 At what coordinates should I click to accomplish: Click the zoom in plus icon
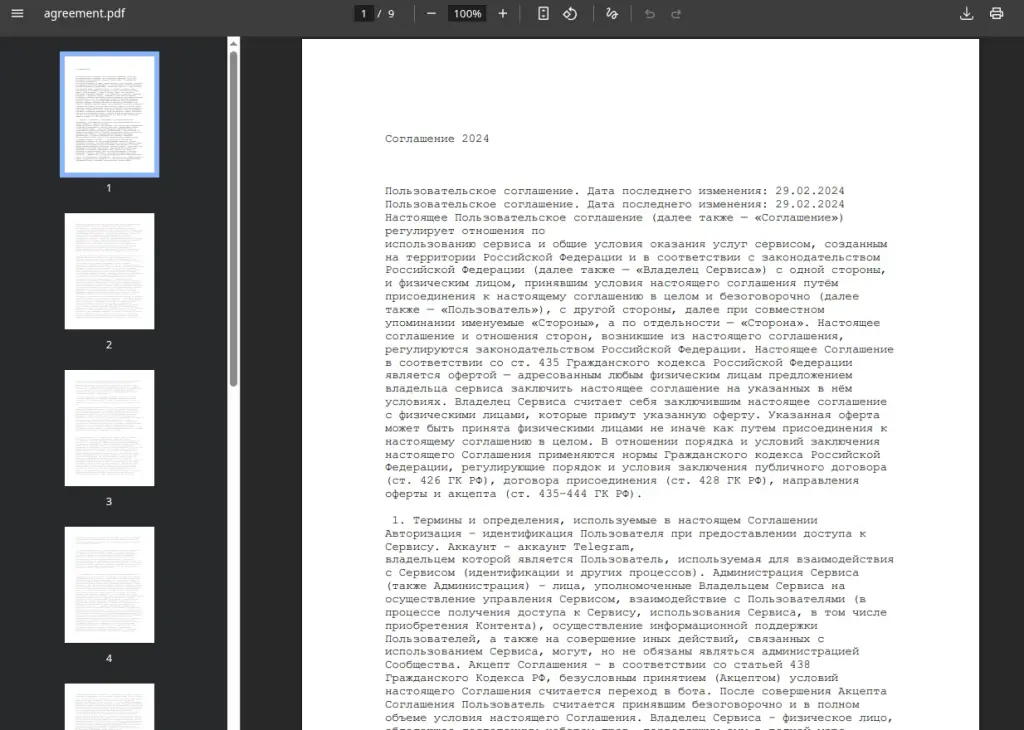coord(502,13)
